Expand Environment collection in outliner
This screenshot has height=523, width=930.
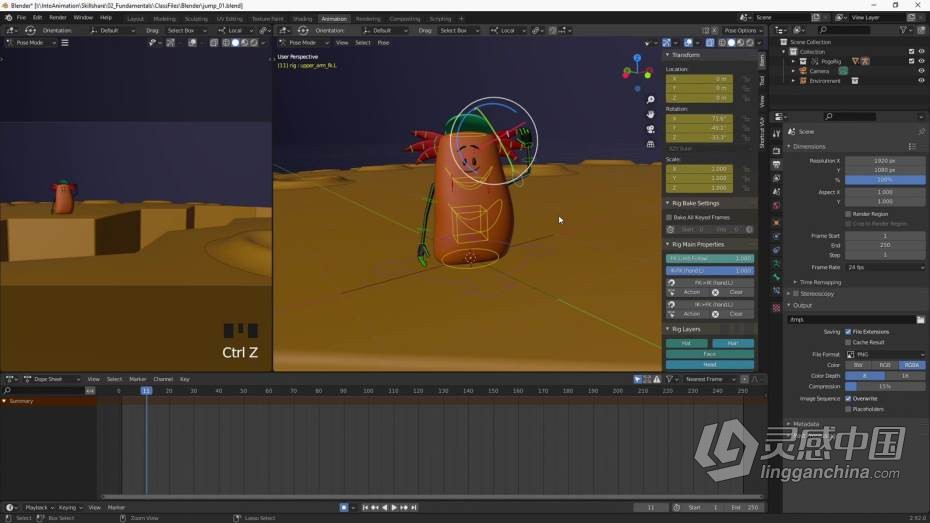(794, 81)
